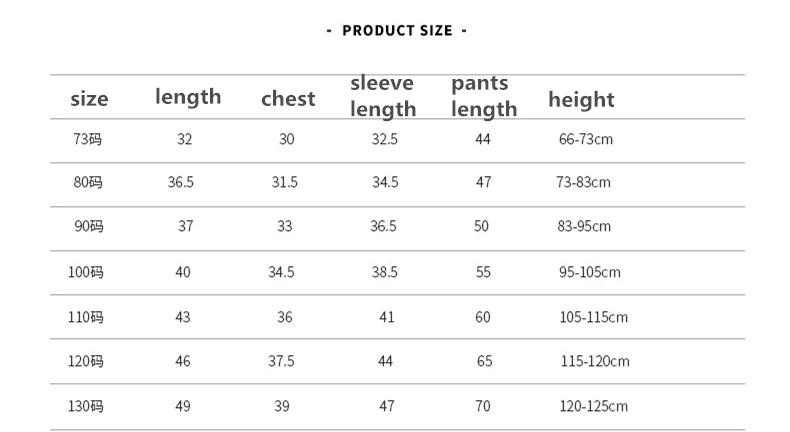
Task: Click the size column header
Action: (x=89, y=99)
